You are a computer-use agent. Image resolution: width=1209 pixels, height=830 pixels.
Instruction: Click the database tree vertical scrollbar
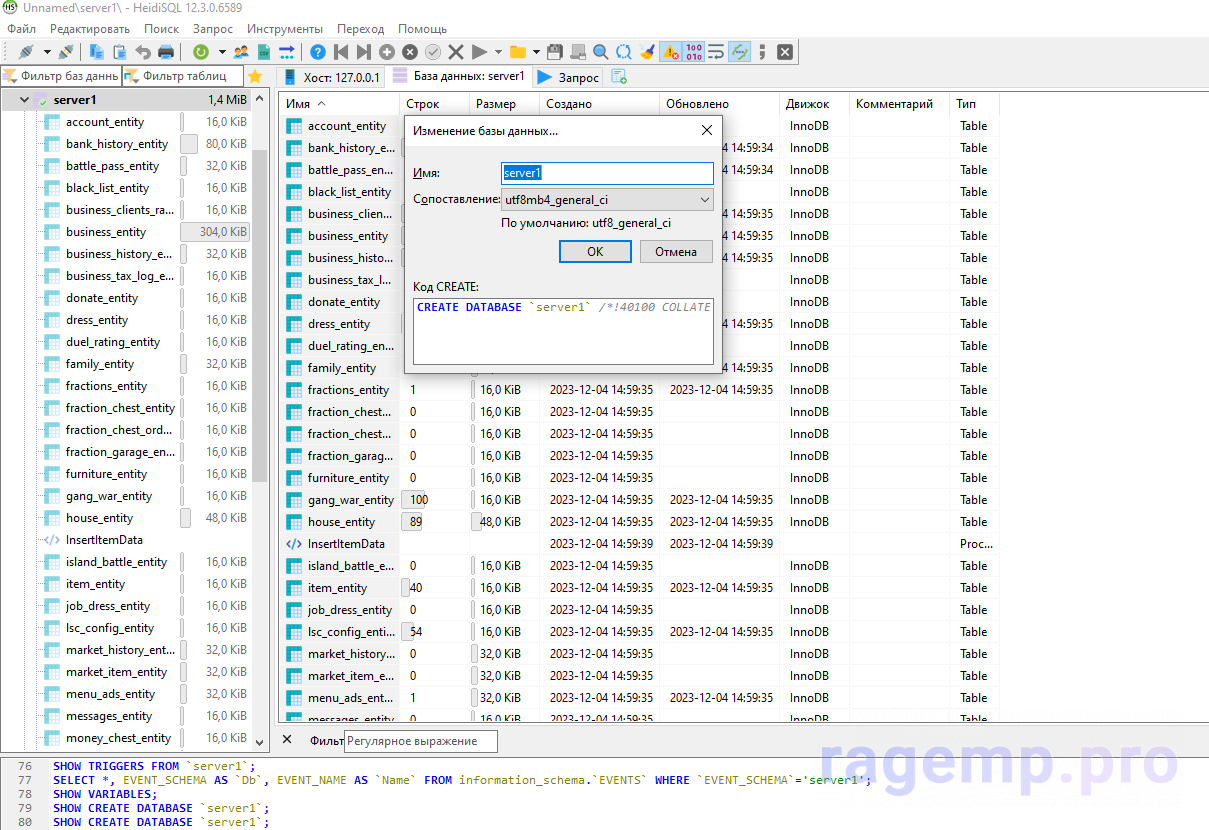[x=260, y=315]
